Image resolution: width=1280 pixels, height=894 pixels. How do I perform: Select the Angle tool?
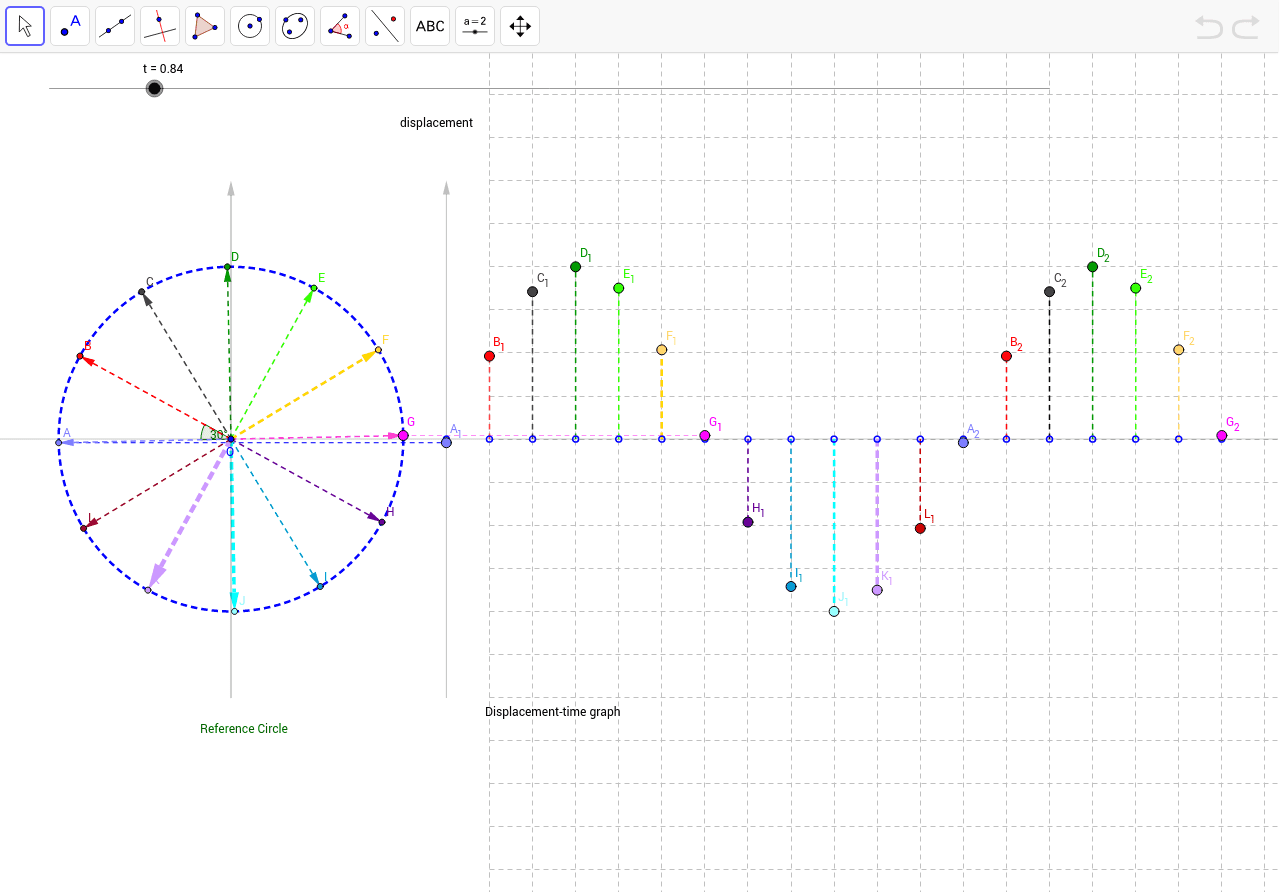339,25
